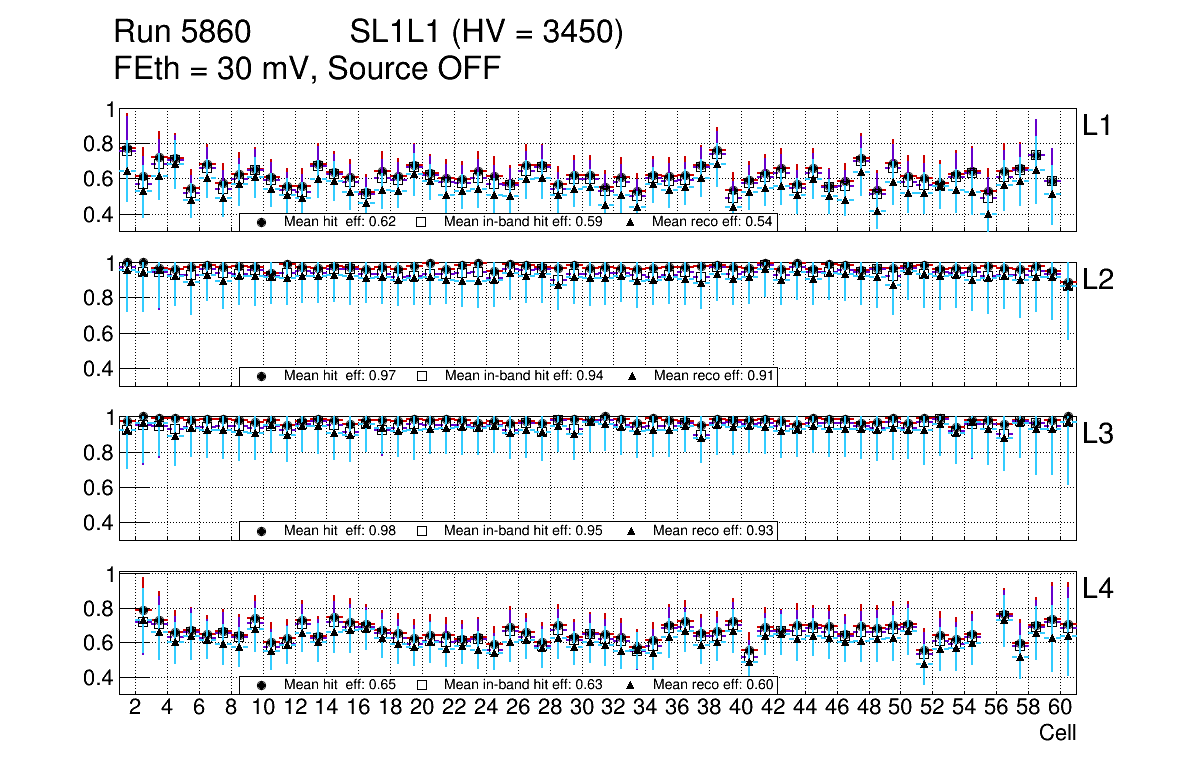Click the triangle legend marker in L4 panel
1196x772 pixels.
(x=631, y=685)
